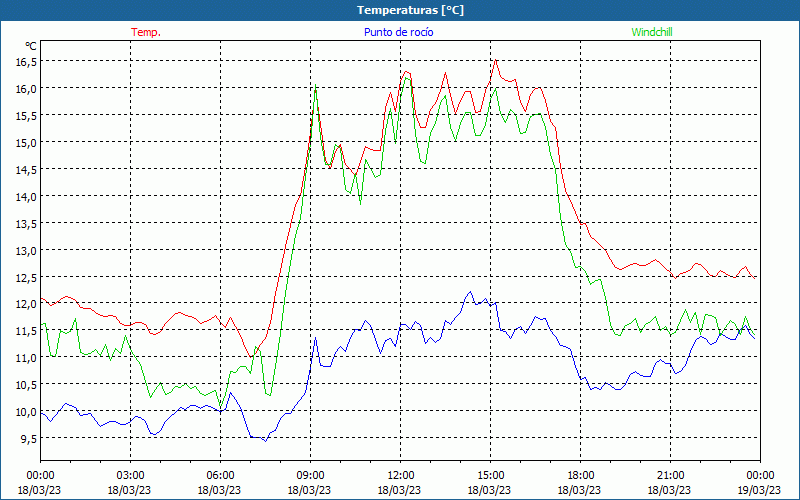
Task: Click the 14,5 y-axis value
Action: pyautogui.click(x=26, y=169)
